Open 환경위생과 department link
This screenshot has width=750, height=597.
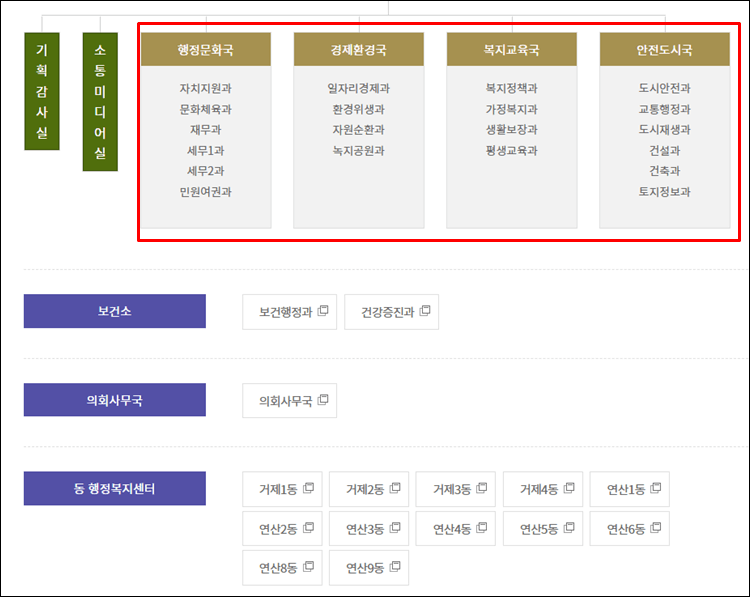coord(359,109)
